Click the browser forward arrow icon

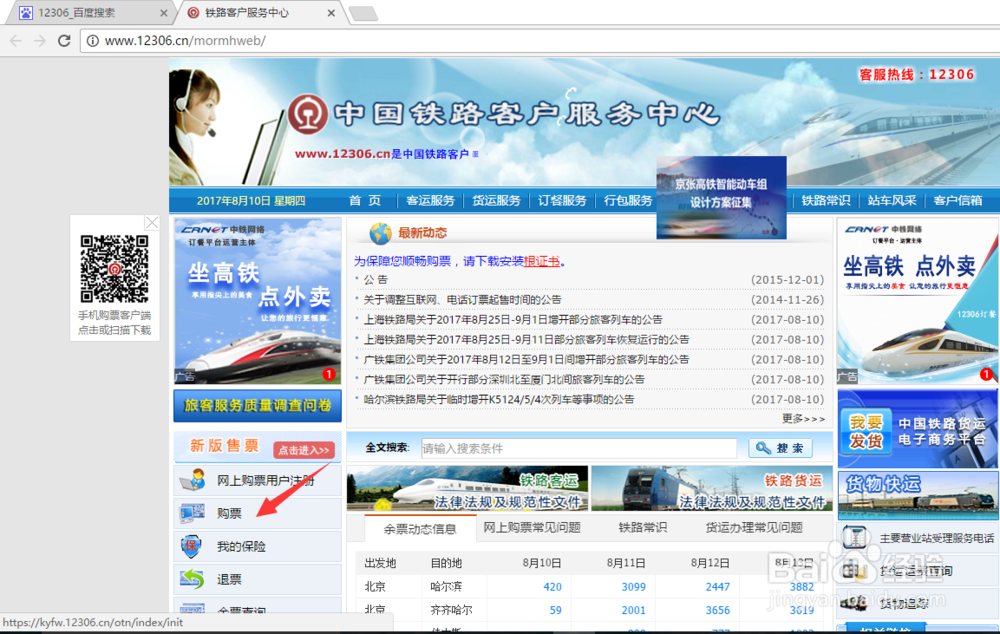click(40, 41)
